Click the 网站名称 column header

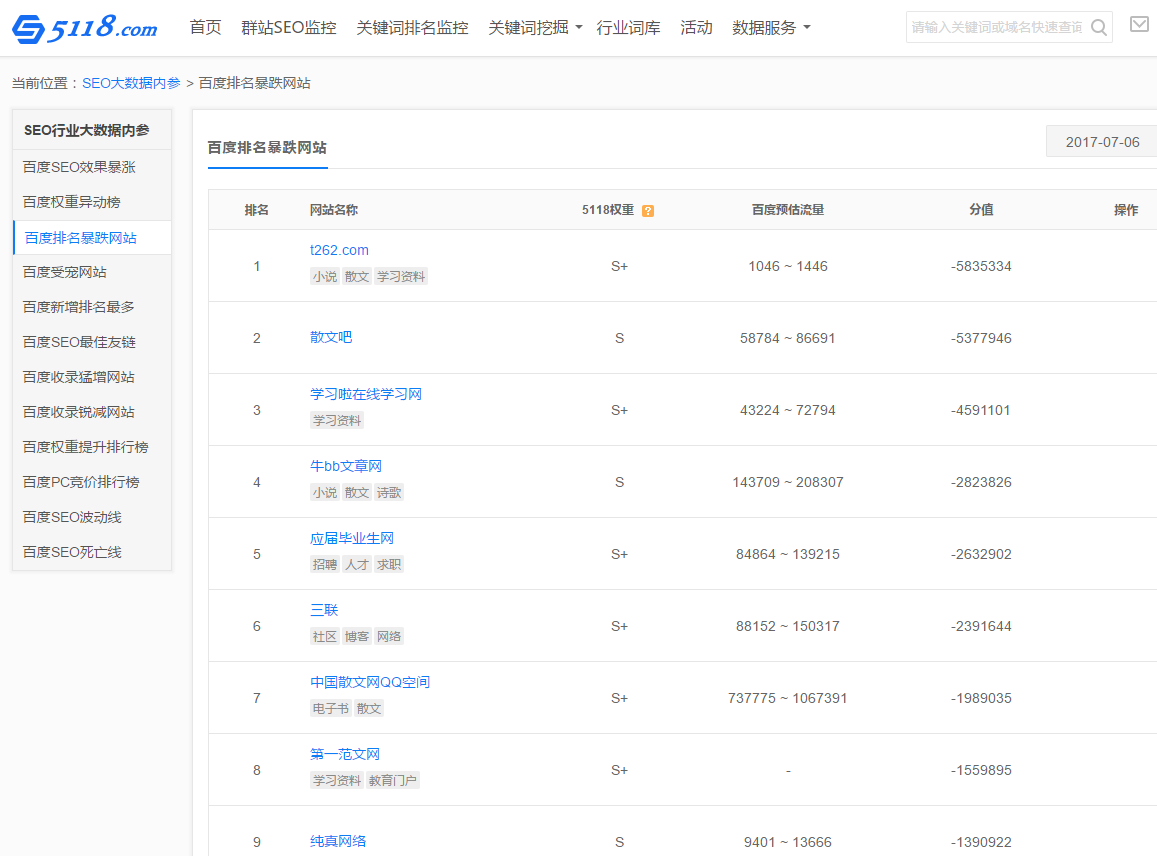pos(334,210)
